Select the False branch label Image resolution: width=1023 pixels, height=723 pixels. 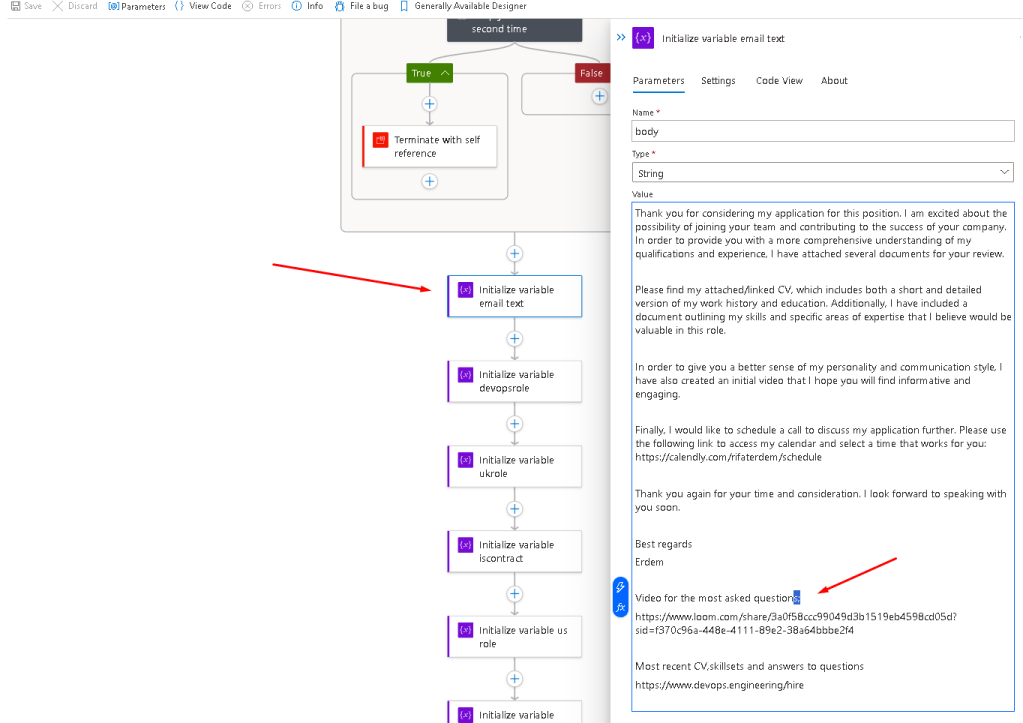[x=592, y=73]
